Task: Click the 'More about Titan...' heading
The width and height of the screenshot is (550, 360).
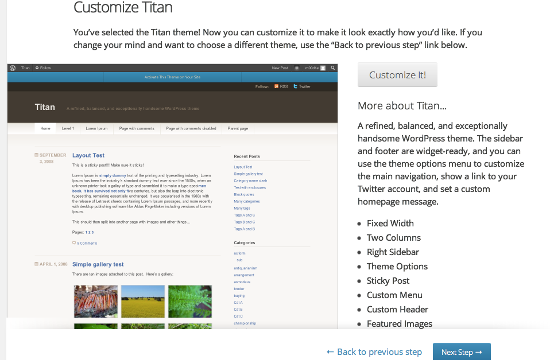Action: (x=402, y=106)
